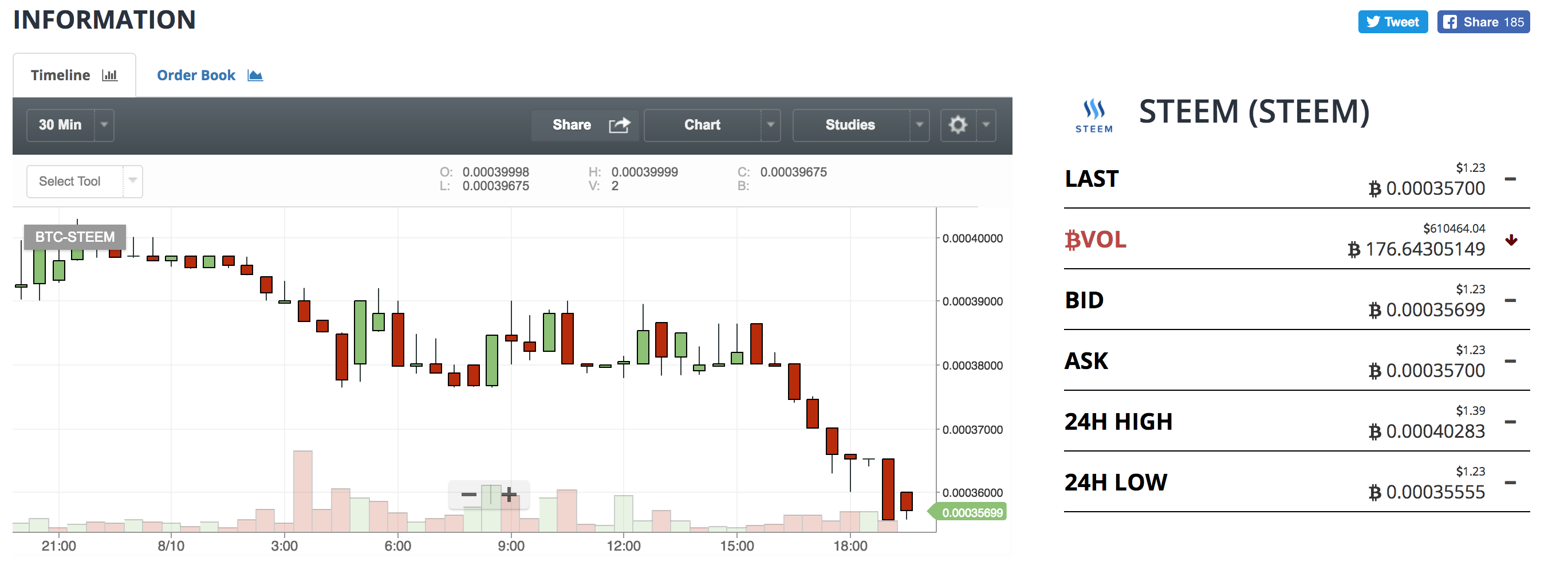Image resolution: width=1568 pixels, height=573 pixels.
Task: Click the STEEM logo
Action: (x=1094, y=116)
